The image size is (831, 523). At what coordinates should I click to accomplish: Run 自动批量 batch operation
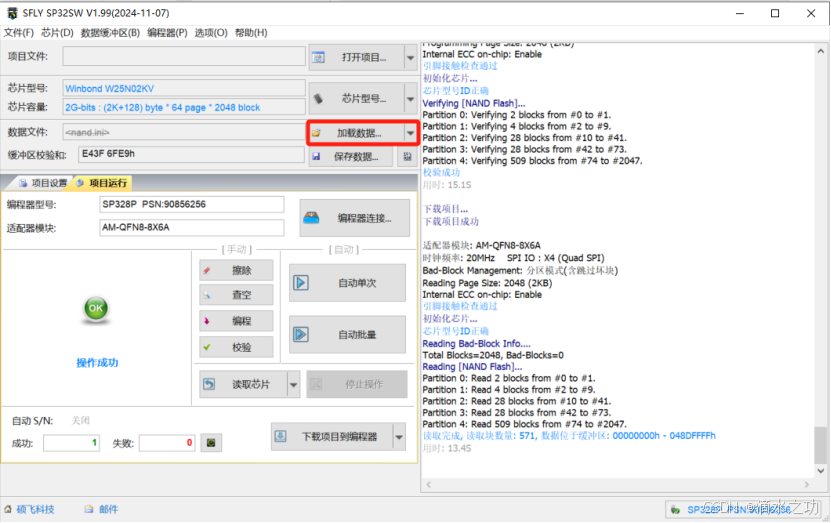[347, 335]
